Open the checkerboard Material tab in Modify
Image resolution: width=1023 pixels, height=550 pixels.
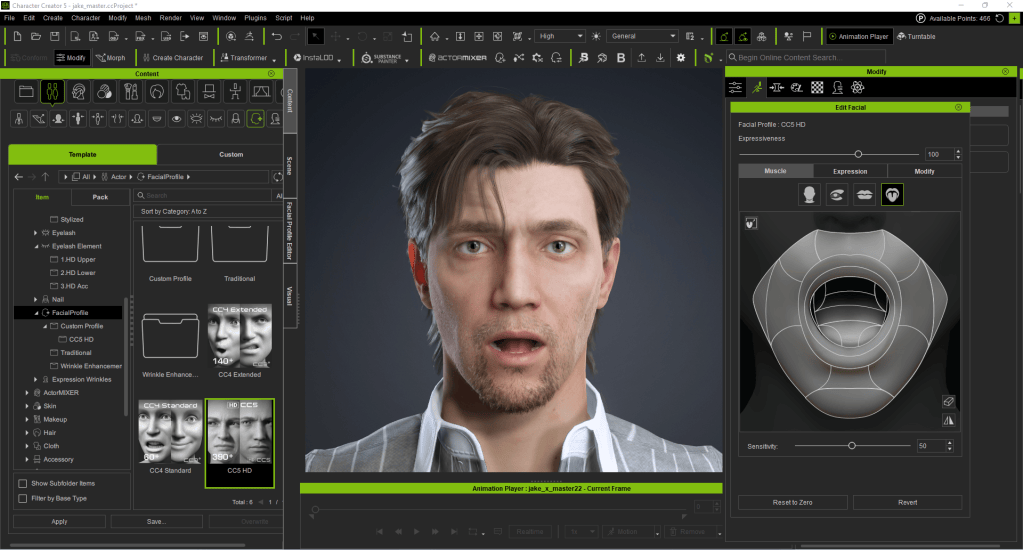click(x=817, y=87)
